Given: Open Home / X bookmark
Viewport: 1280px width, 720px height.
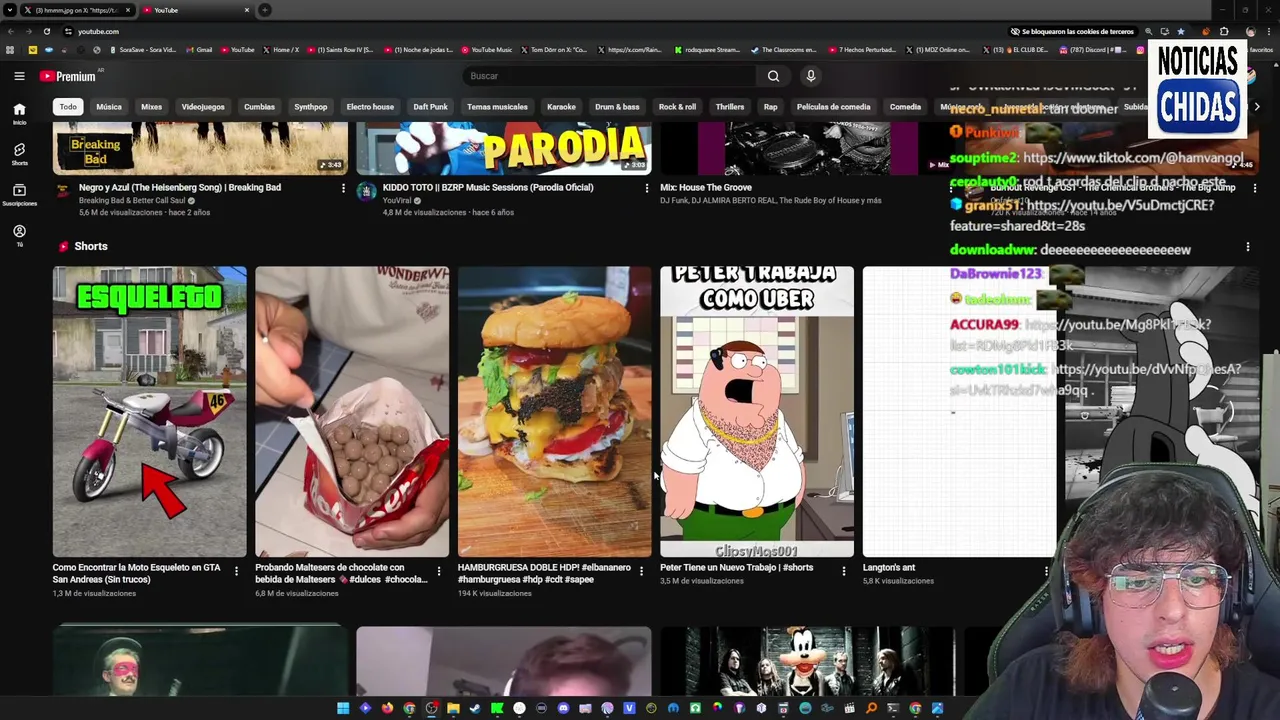Looking at the screenshot, I should pos(281,49).
